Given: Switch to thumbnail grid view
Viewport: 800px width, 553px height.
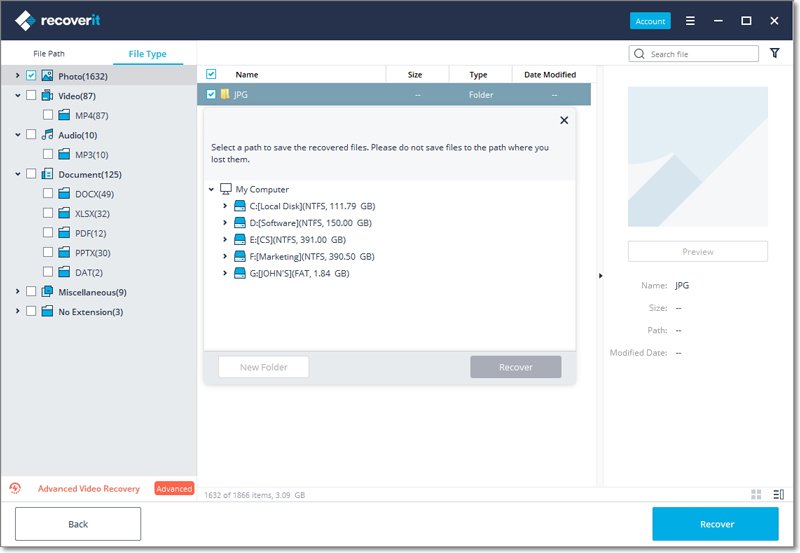Looking at the screenshot, I should coord(756,494).
